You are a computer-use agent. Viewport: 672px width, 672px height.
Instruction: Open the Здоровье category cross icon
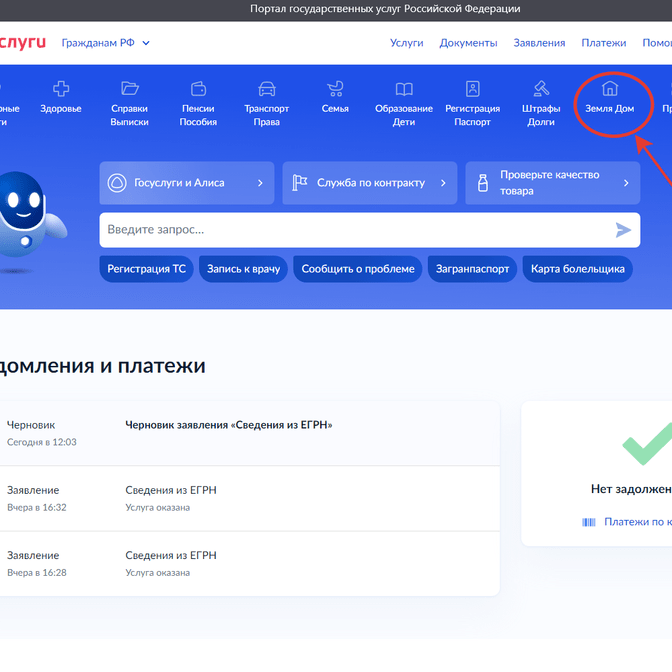pyautogui.click(x=61, y=89)
